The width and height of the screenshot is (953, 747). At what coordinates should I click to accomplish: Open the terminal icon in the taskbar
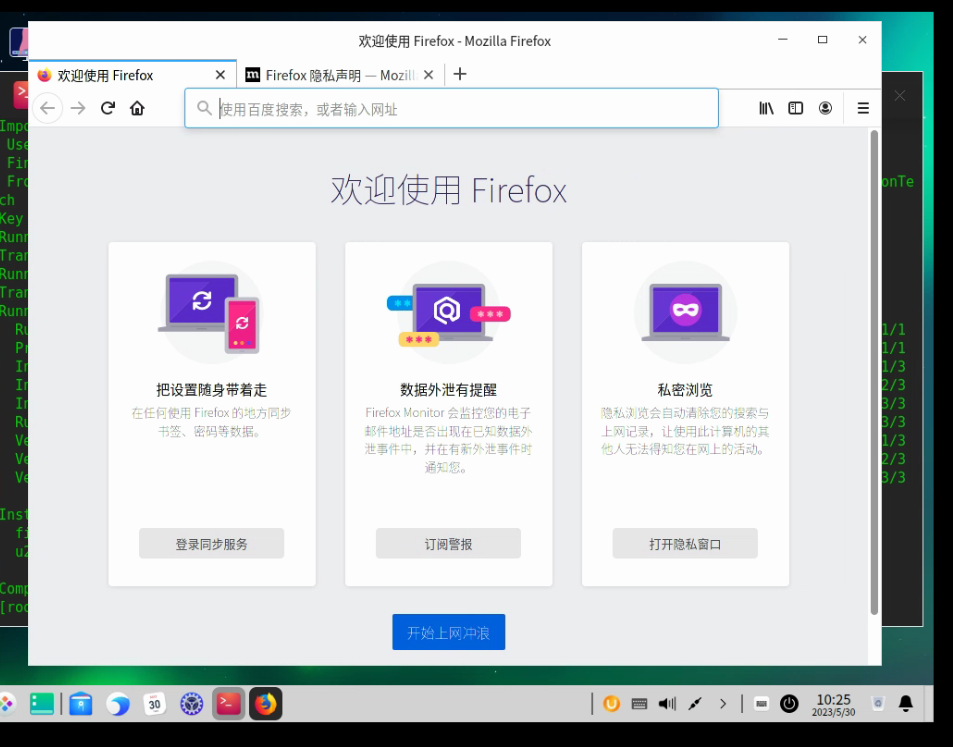tap(228, 704)
